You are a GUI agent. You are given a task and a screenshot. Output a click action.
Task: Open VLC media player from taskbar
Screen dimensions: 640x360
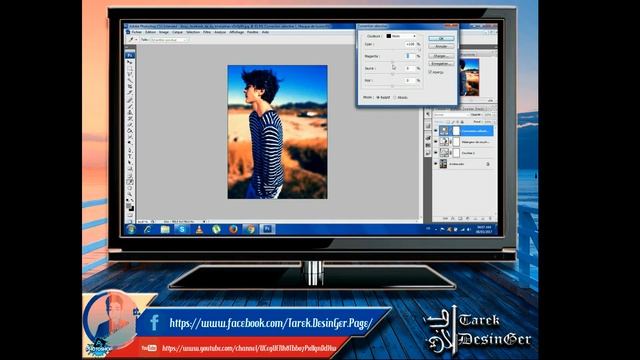point(199,229)
